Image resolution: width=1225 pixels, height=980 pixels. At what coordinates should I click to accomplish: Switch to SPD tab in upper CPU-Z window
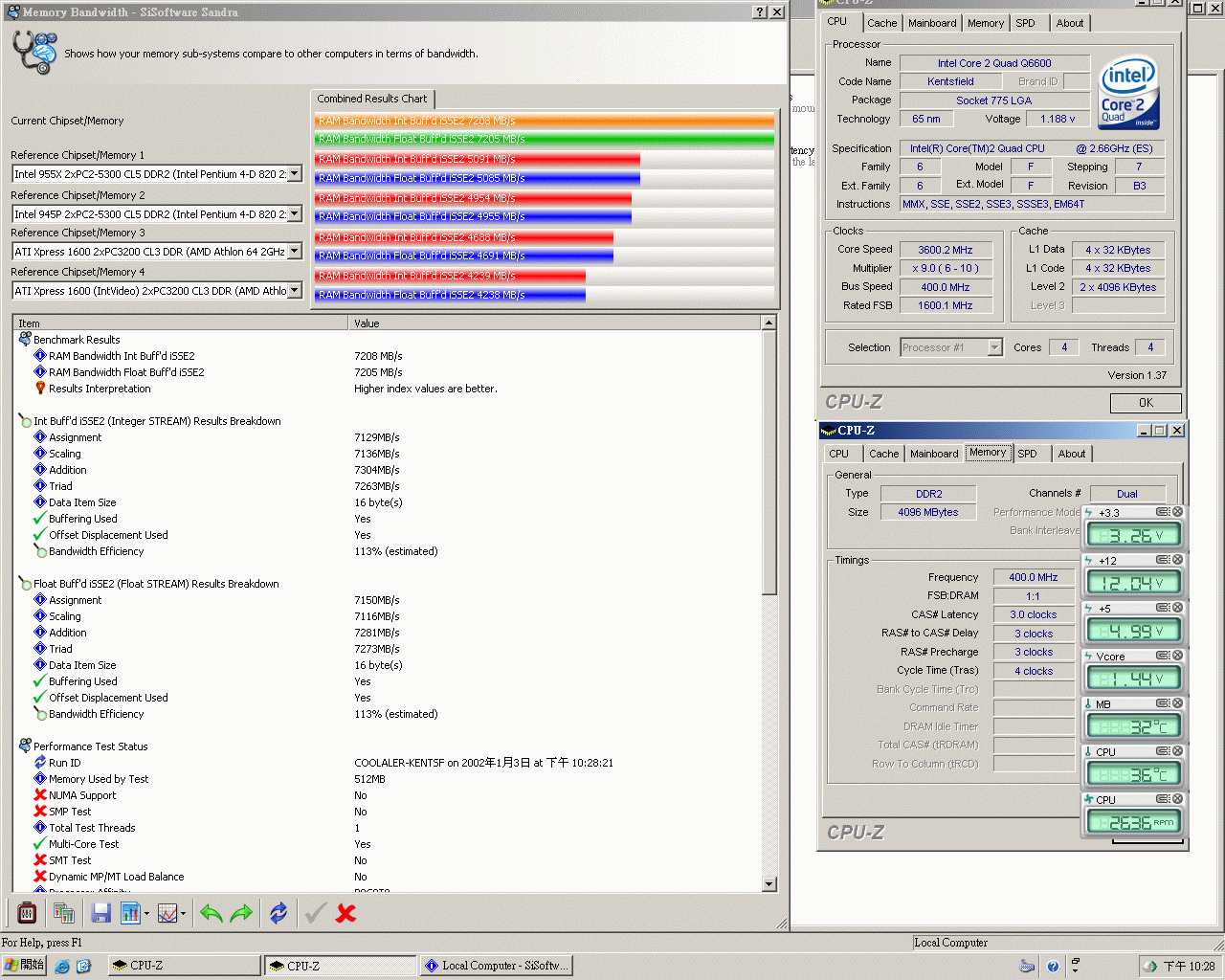tap(1026, 23)
